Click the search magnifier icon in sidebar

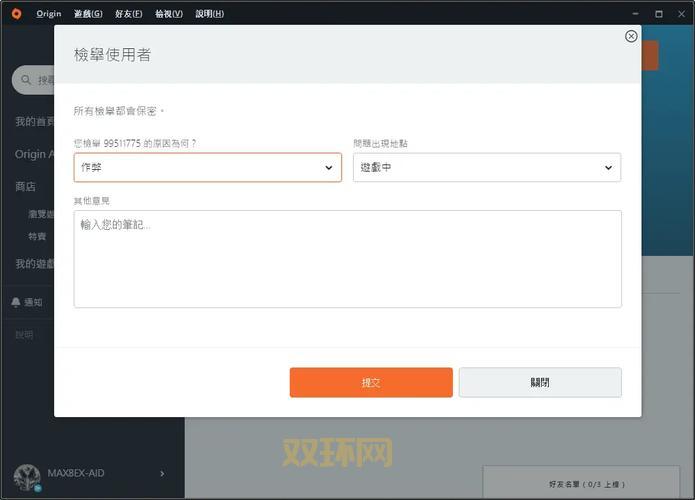[26, 80]
